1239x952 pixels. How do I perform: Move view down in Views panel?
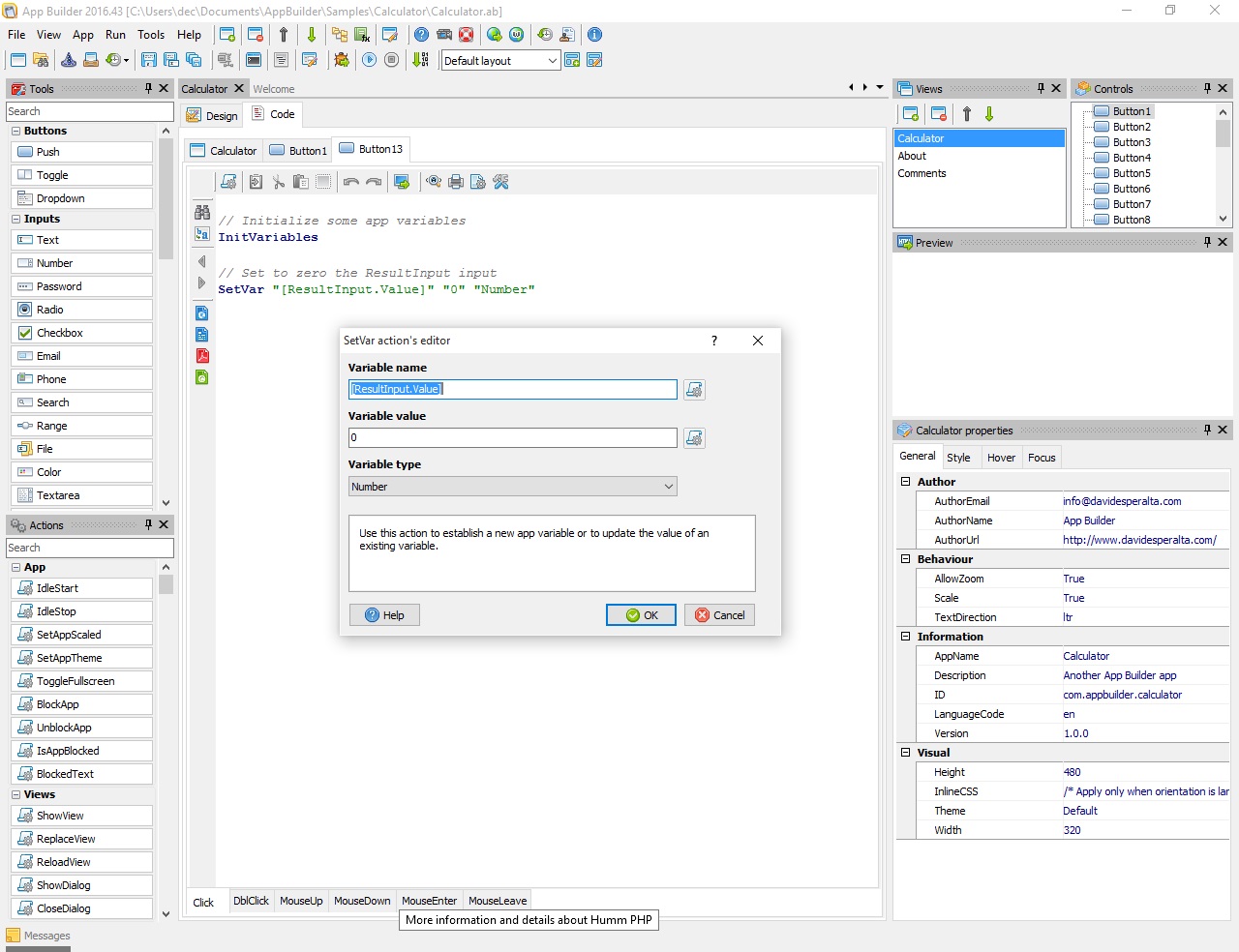tap(989, 114)
